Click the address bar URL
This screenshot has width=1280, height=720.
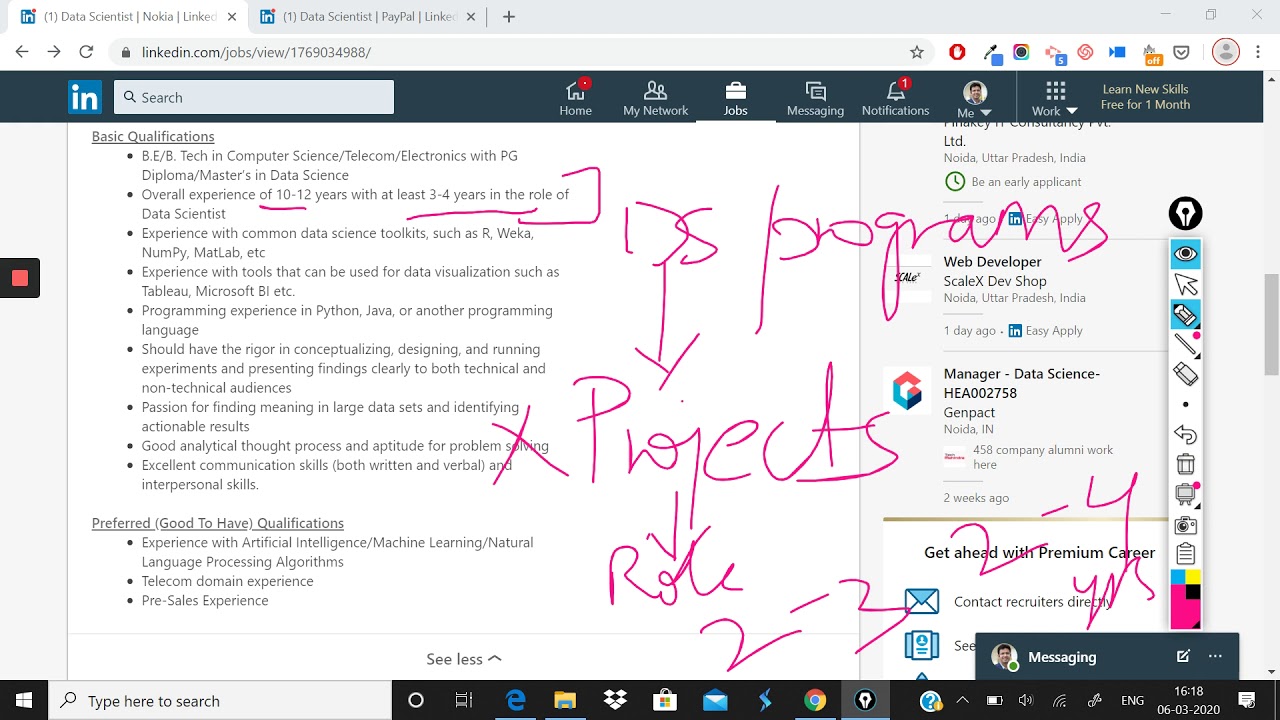click(x=256, y=52)
